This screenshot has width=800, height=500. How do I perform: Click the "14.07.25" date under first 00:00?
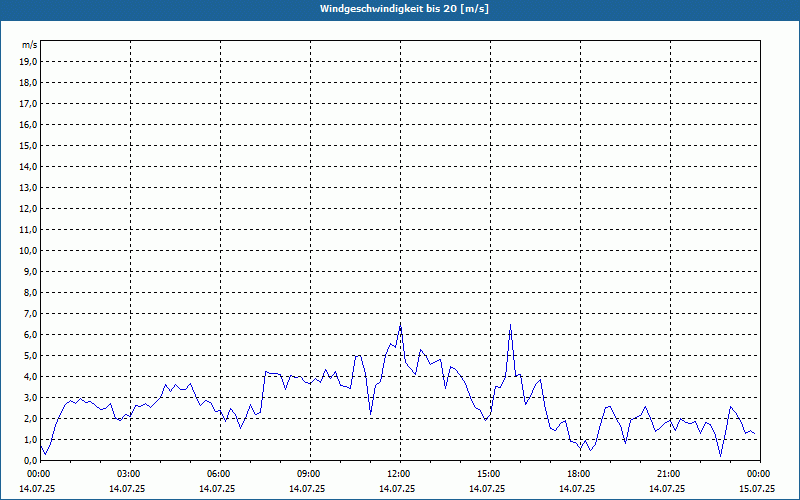tap(37, 488)
